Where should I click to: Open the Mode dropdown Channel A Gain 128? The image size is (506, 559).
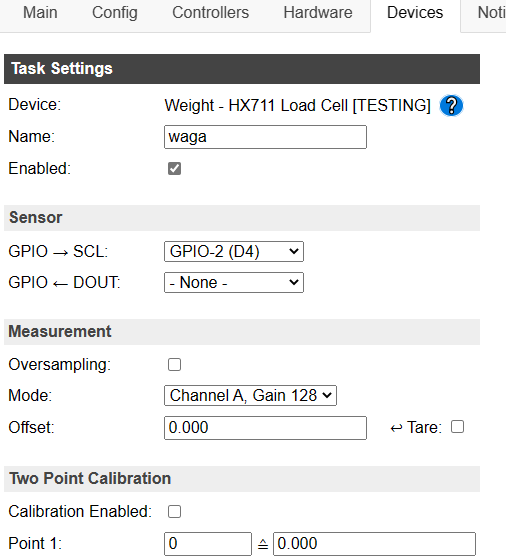[250, 395]
